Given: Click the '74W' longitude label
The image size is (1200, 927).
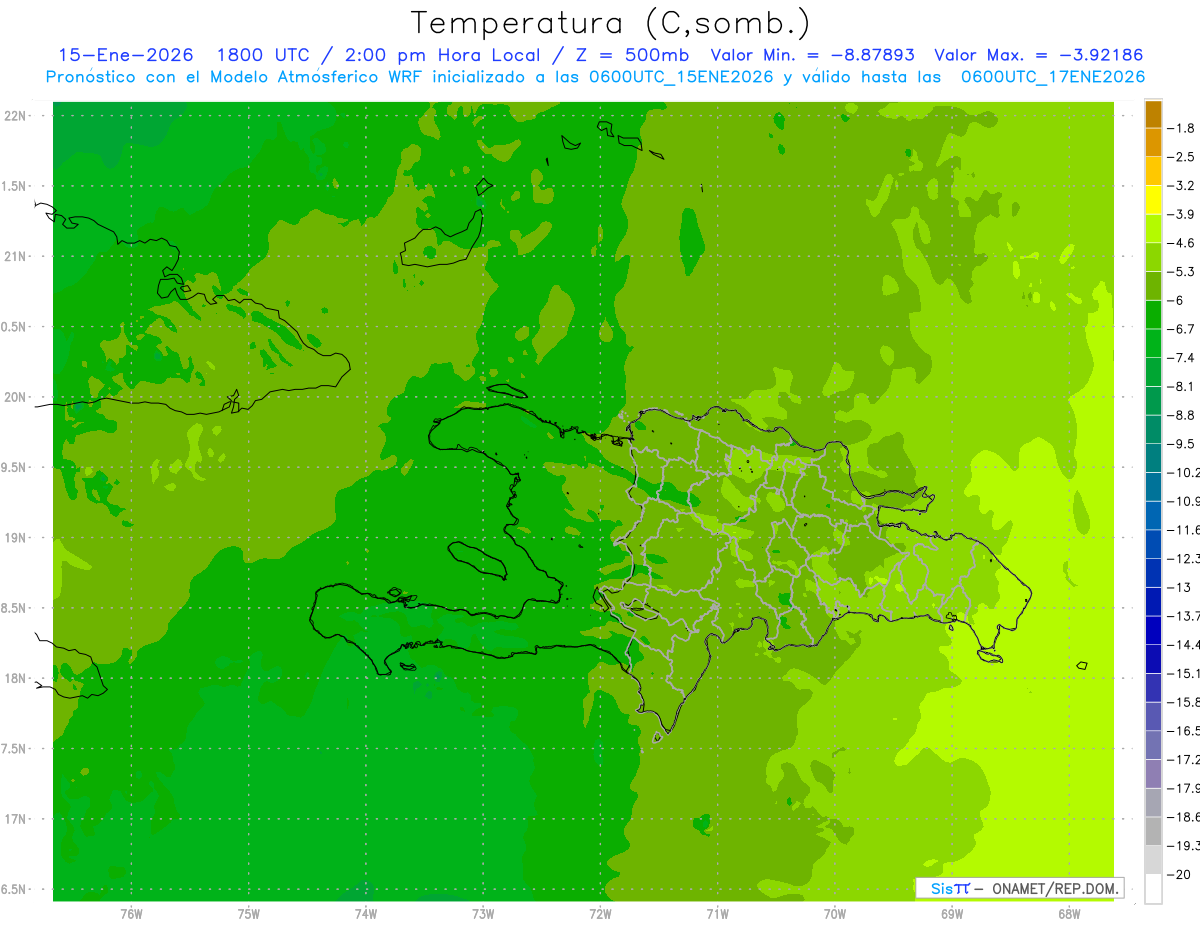Looking at the screenshot, I should (x=366, y=913).
